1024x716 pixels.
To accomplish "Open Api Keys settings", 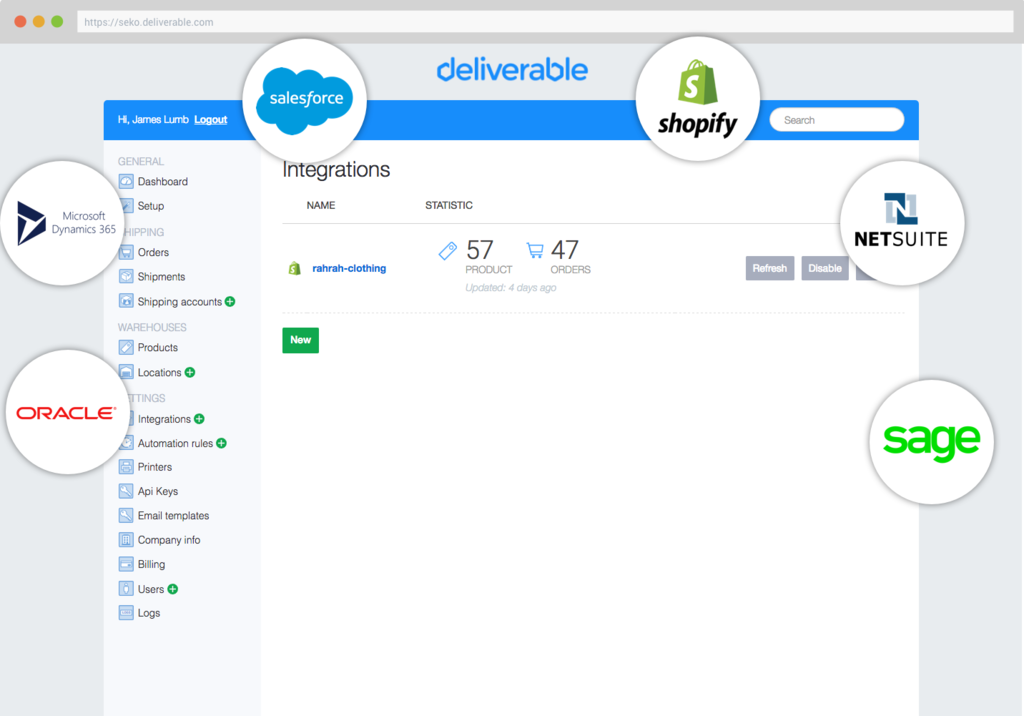I will (157, 491).
